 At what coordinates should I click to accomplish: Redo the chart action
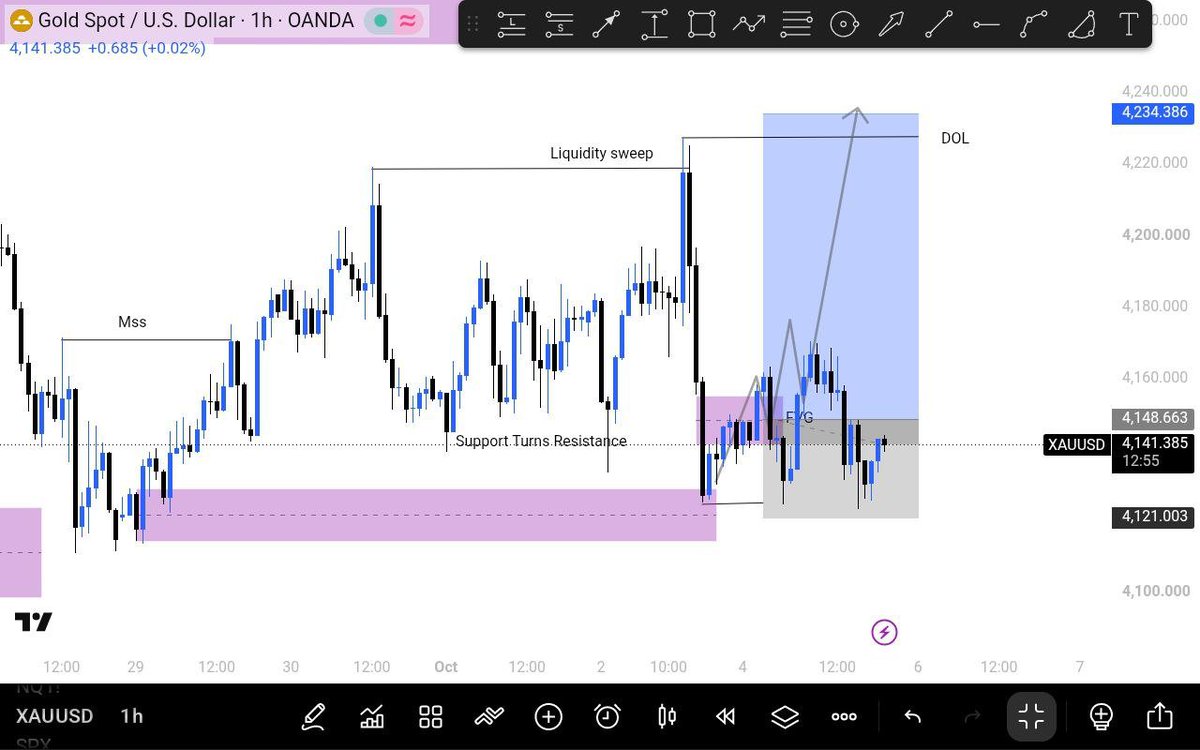coord(971,716)
